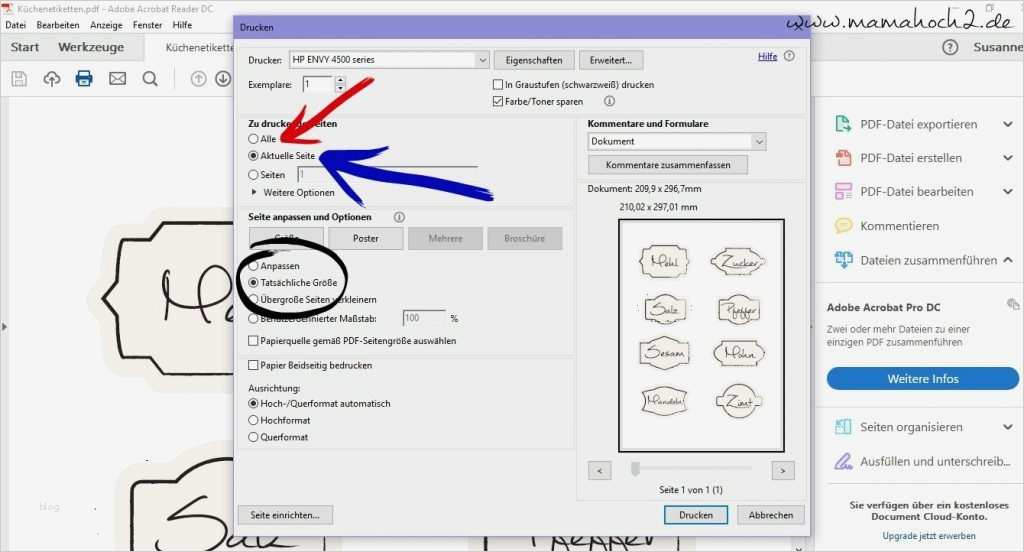This screenshot has height=552, width=1024.
Task: Click the Hilfe link in print dialog
Action: 767,56
